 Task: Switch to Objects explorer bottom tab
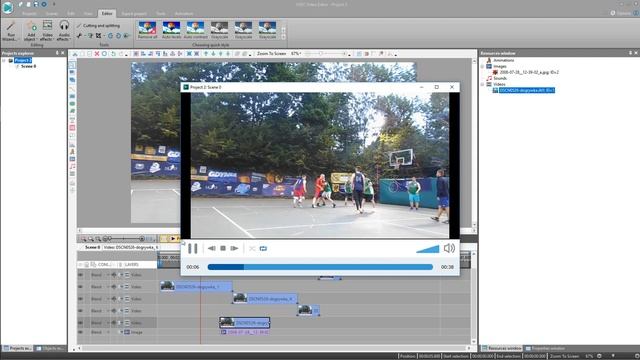point(50,349)
